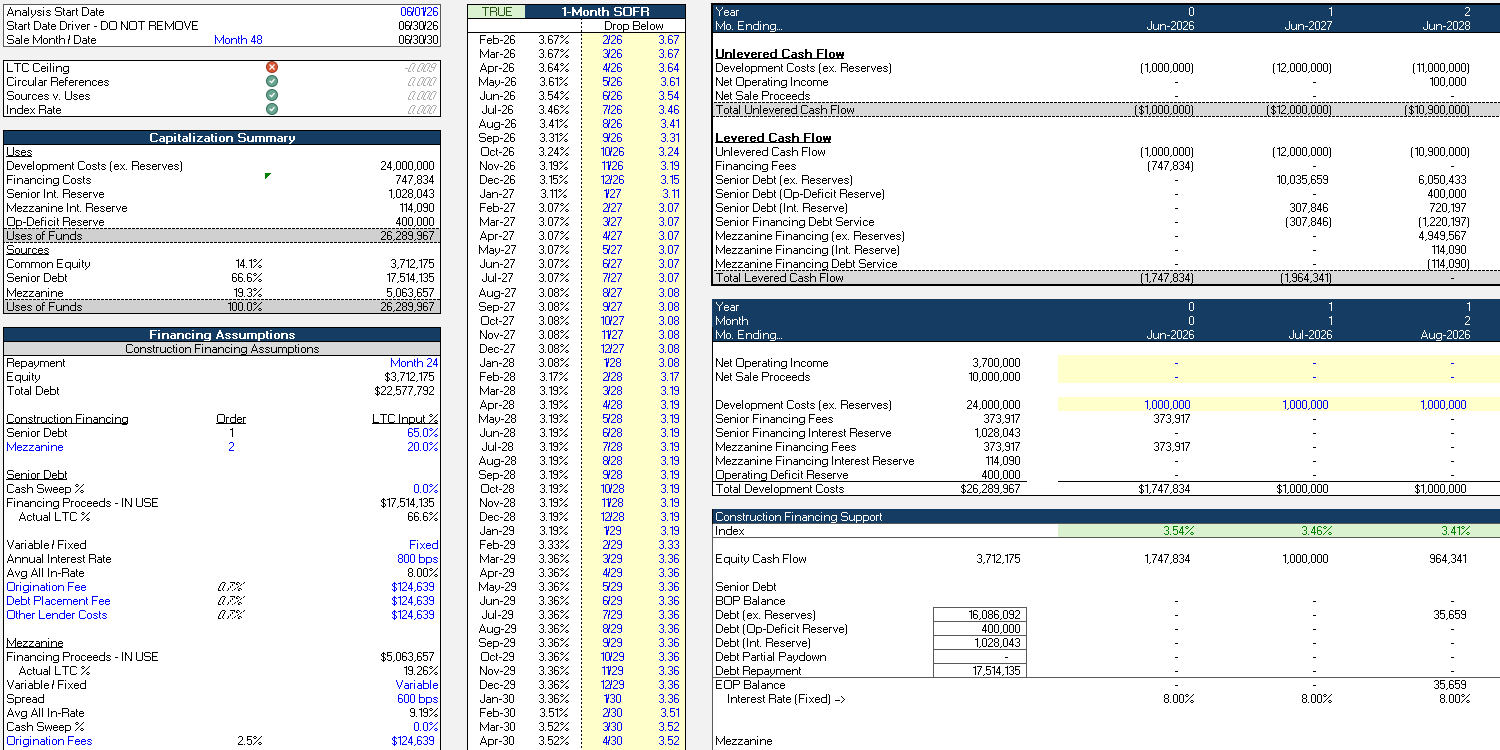Select the Repayment Month 24 input cell
This screenshot has height=750, width=1500.
(414, 363)
